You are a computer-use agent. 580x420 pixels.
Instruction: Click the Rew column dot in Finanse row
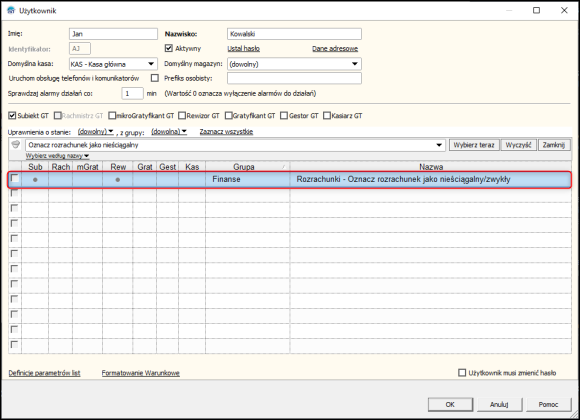point(118,180)
